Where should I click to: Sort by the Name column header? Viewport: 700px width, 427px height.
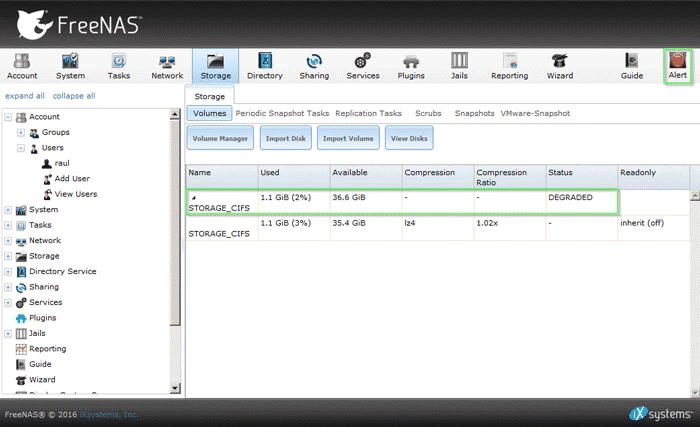click(222, 177)
